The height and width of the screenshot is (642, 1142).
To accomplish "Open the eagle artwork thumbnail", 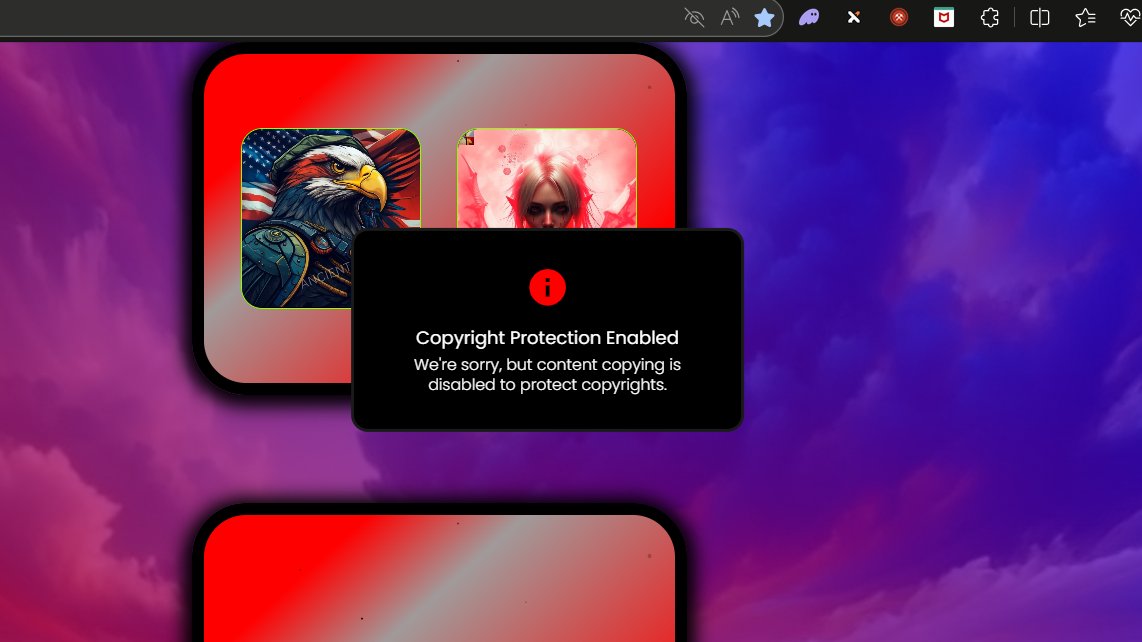I will coord(331,219).
